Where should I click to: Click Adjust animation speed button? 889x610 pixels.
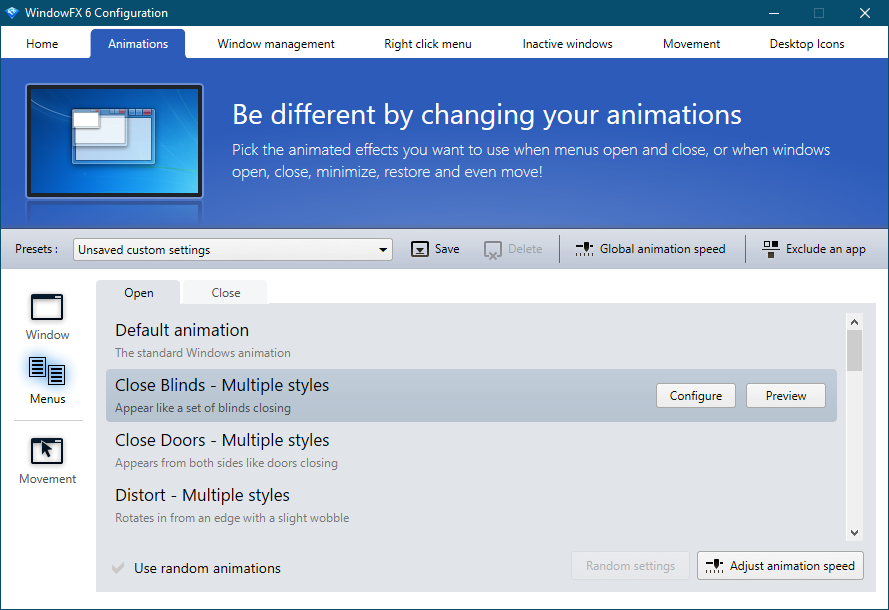780,566
